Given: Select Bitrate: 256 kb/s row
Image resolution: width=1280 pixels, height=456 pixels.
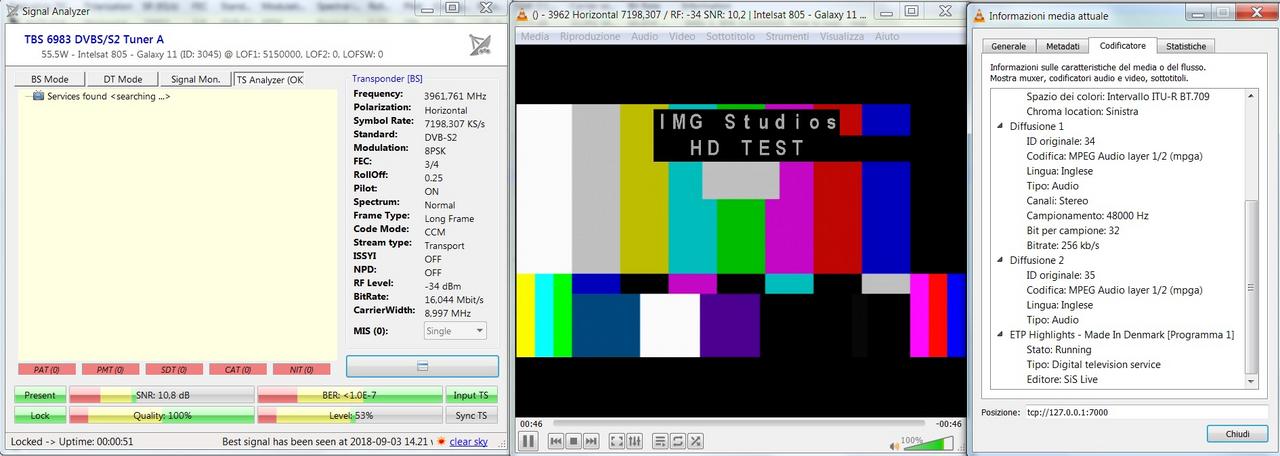Looking at the screenshot, I should click(1068, 245).
